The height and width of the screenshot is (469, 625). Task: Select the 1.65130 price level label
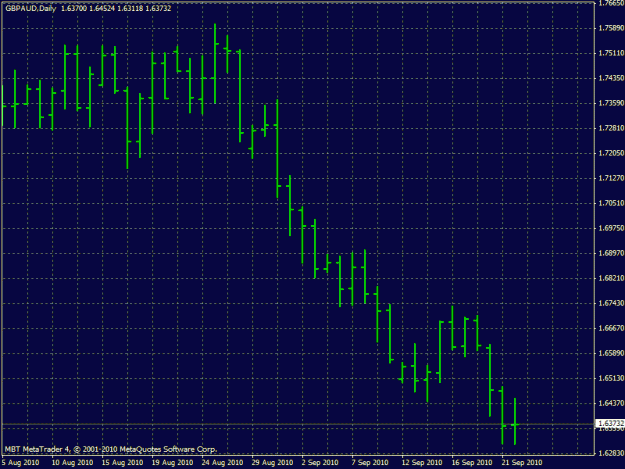[x=611, y=378]
